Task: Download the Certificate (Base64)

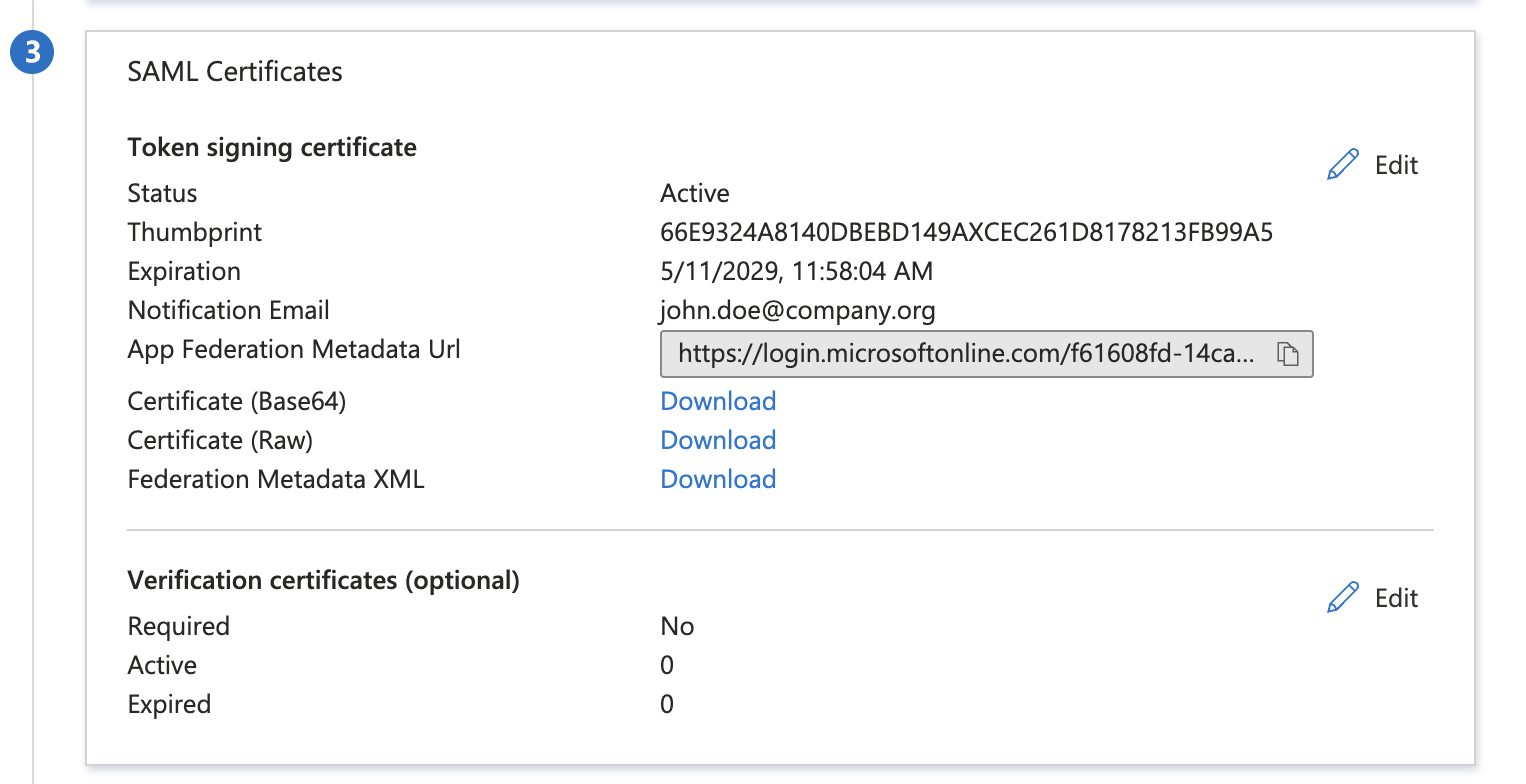Action: (x=718, y=401)
